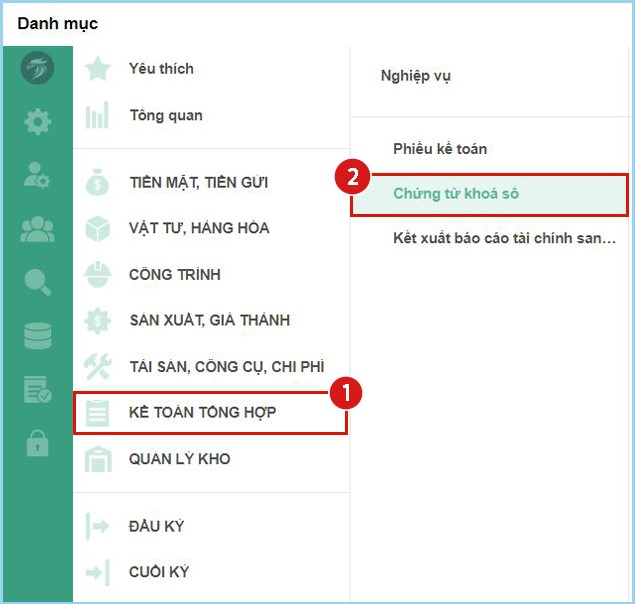Open Chứng từ khoá sổ
The width and height of the screenshot is (635, 604).
(456, 193)
